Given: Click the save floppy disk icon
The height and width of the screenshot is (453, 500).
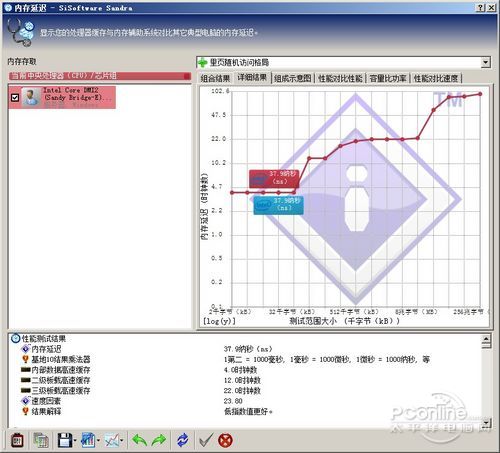Looking at the screenshot, I should coord(65,440).
